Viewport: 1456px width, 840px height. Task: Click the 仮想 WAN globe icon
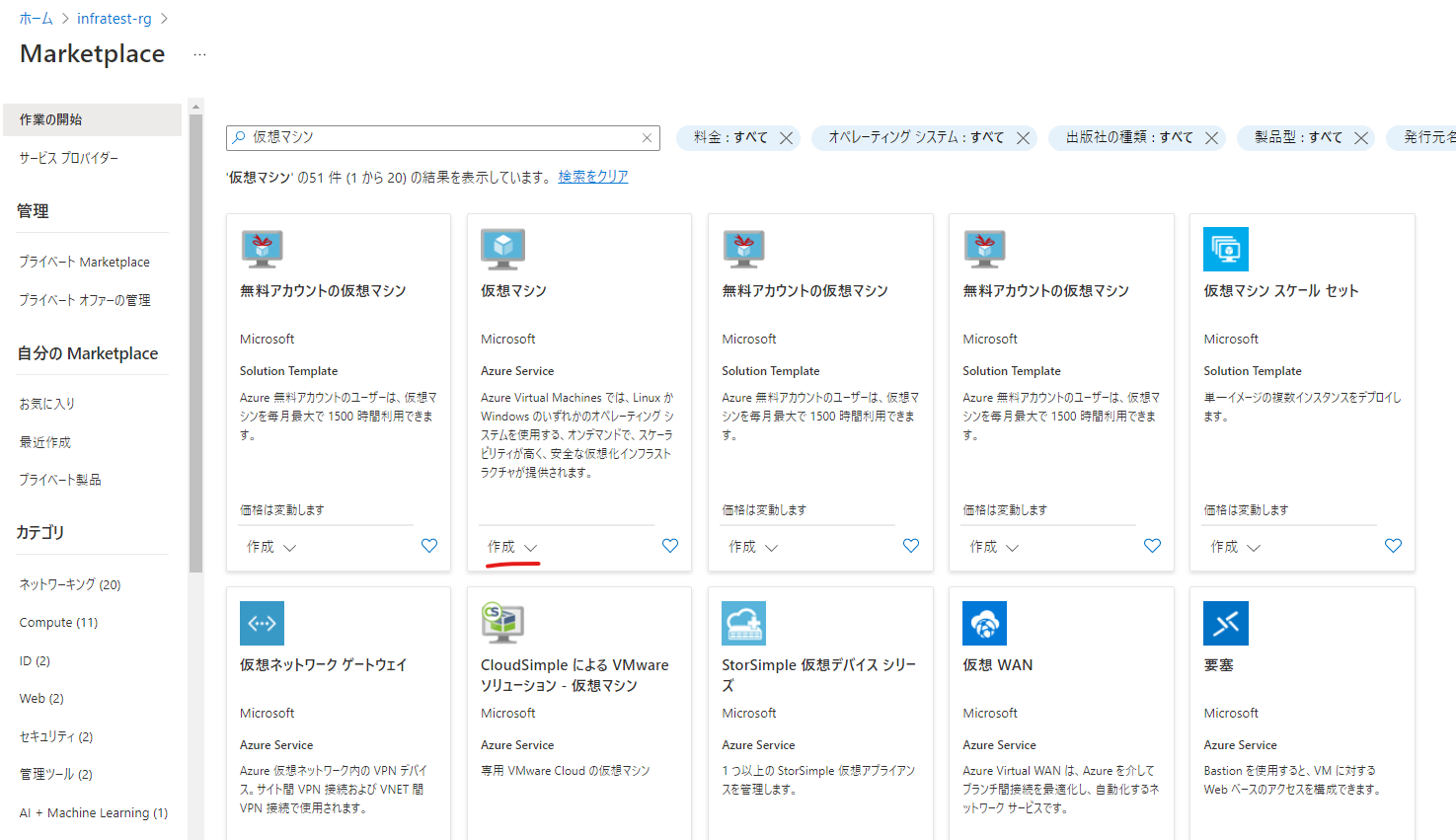point(984,623)
